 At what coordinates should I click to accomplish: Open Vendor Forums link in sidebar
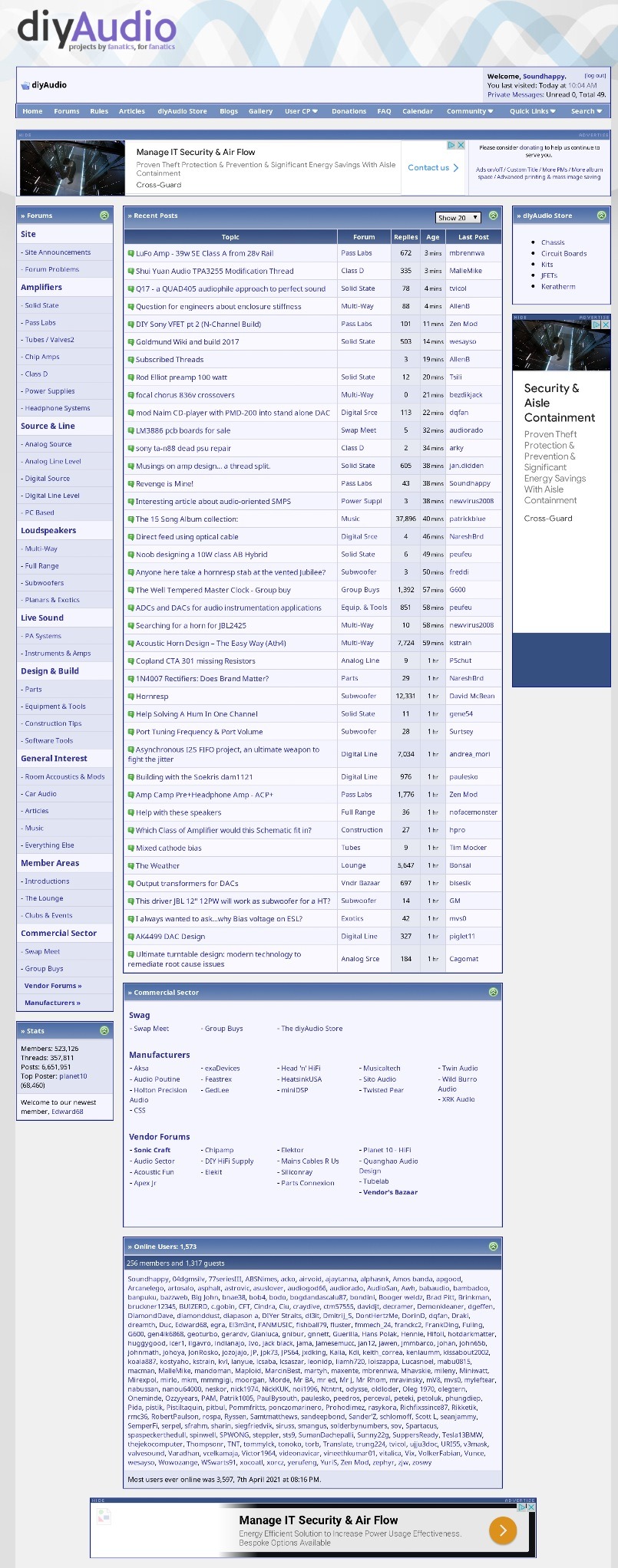(53, 986)
